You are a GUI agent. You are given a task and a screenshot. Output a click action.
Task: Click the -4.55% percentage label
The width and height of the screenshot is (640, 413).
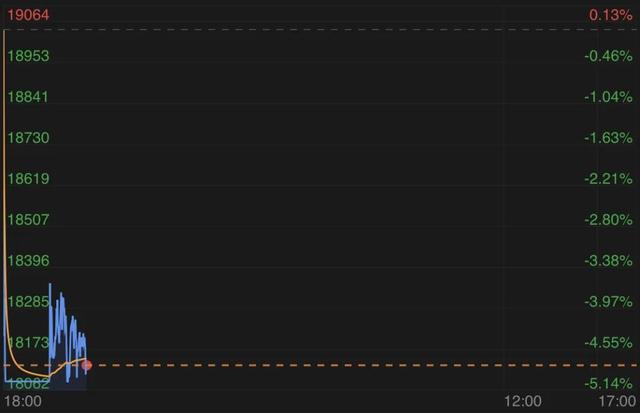pyautogui.click(x=608, y=342)
